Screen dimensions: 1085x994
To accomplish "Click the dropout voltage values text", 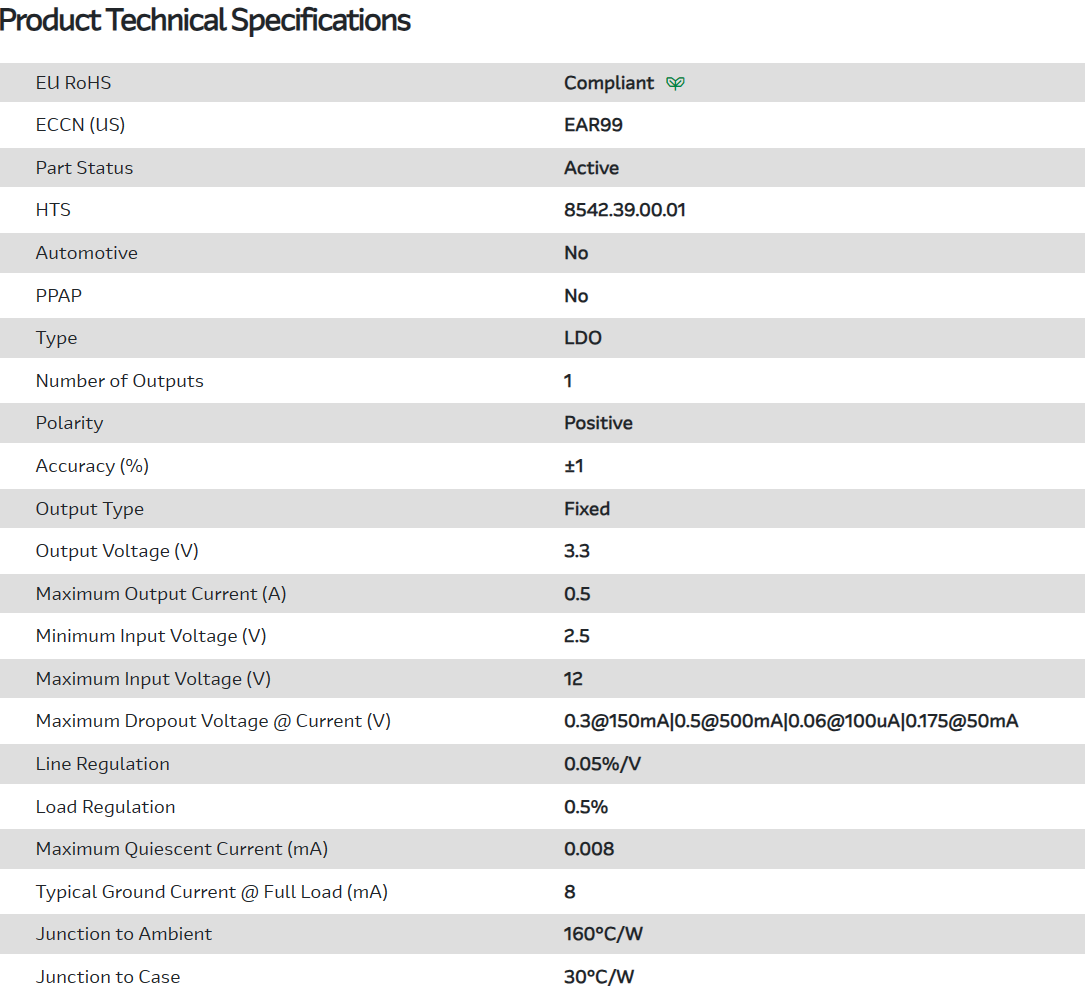I will click(790, 721).
